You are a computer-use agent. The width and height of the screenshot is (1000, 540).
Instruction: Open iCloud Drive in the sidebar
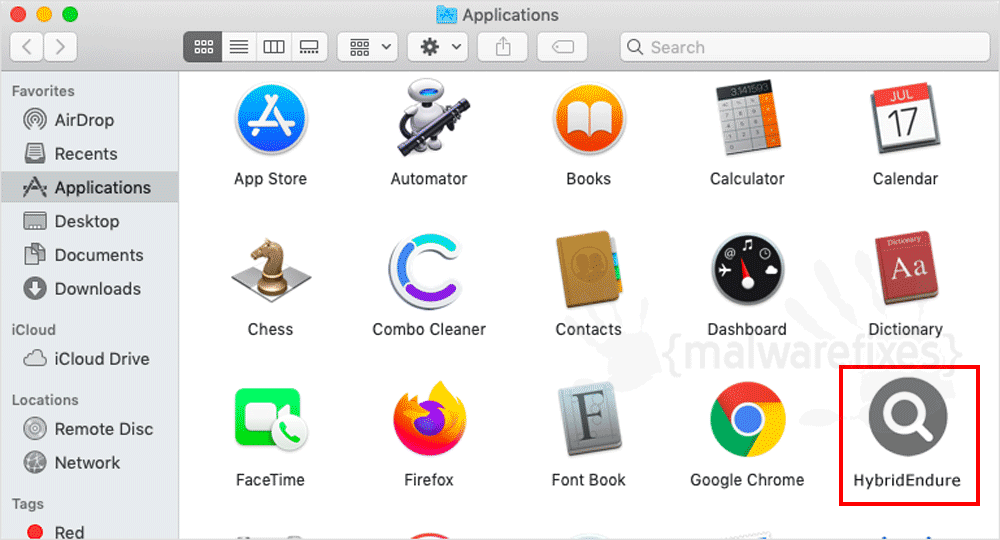coord(89,359)
